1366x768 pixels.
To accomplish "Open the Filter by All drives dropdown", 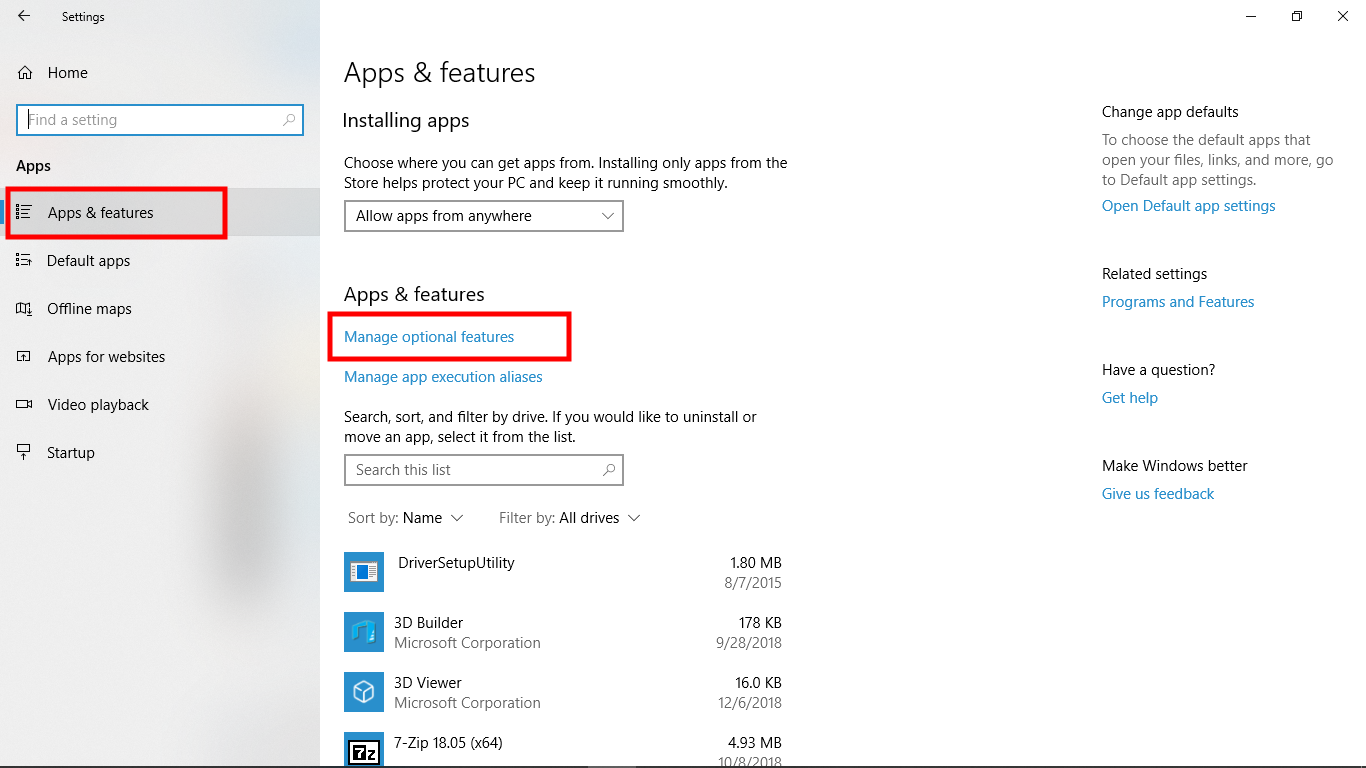I will pyautogui.click(x=569, y=518).
